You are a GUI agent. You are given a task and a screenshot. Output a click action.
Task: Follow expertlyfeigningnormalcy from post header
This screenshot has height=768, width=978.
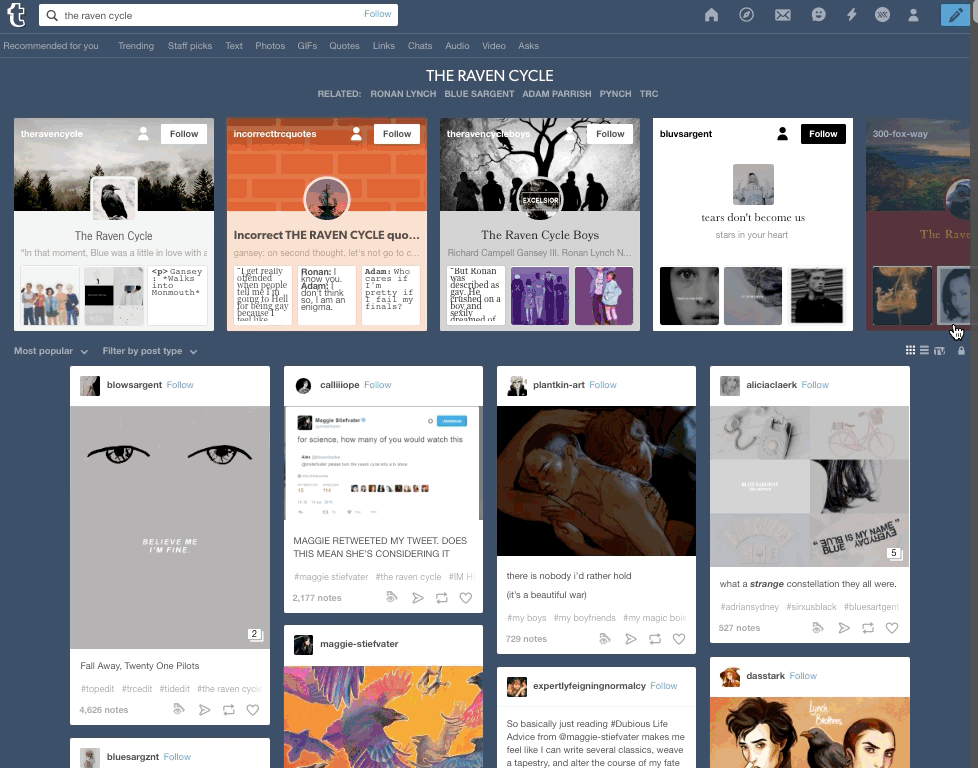(x=664, y=686)
